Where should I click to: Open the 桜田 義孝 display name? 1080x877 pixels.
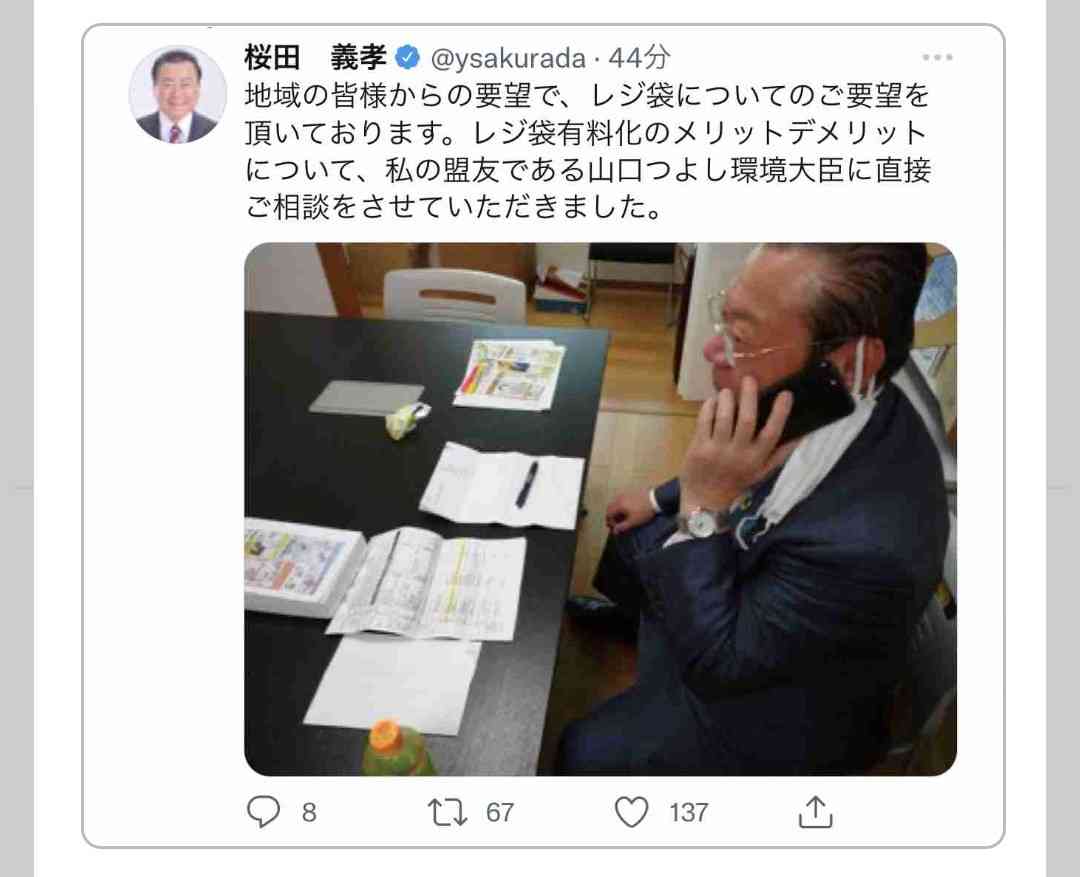pyautogui.click(x=315, y=58)
